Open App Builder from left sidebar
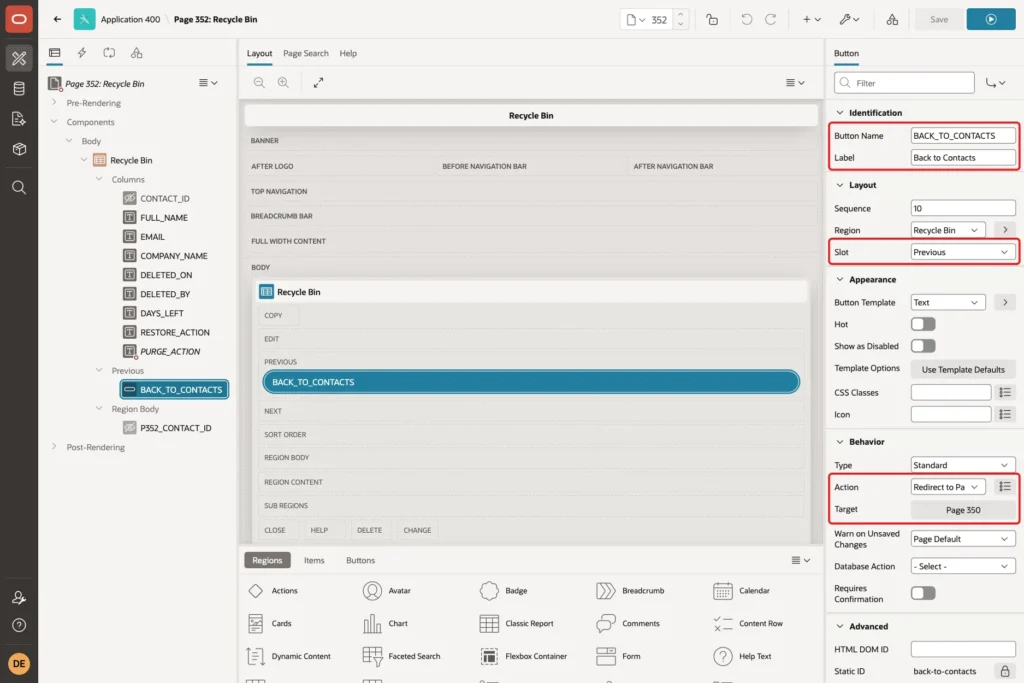Viewport: 1024px width, 683px height. pyautogui.click(x=19, y=58)
